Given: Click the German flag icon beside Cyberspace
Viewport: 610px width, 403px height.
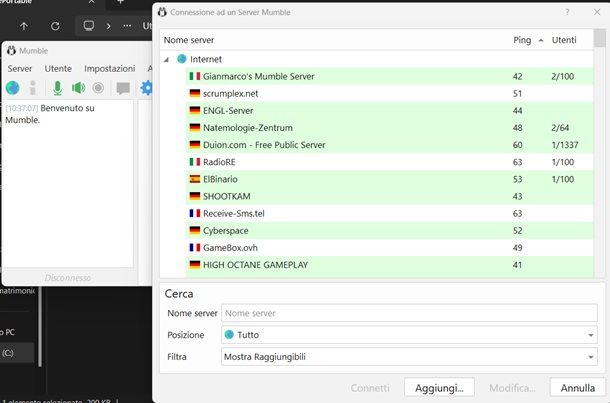Looking at the screenshot, I should [x=195, y=230].
